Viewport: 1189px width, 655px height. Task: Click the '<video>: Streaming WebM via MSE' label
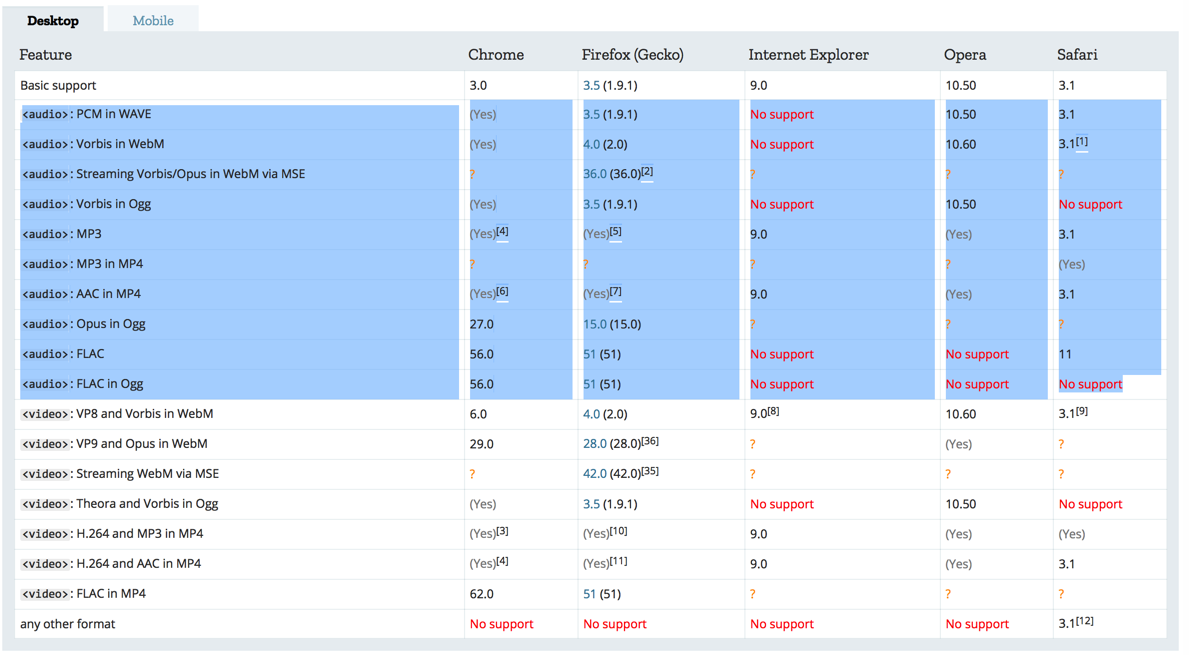120,474
